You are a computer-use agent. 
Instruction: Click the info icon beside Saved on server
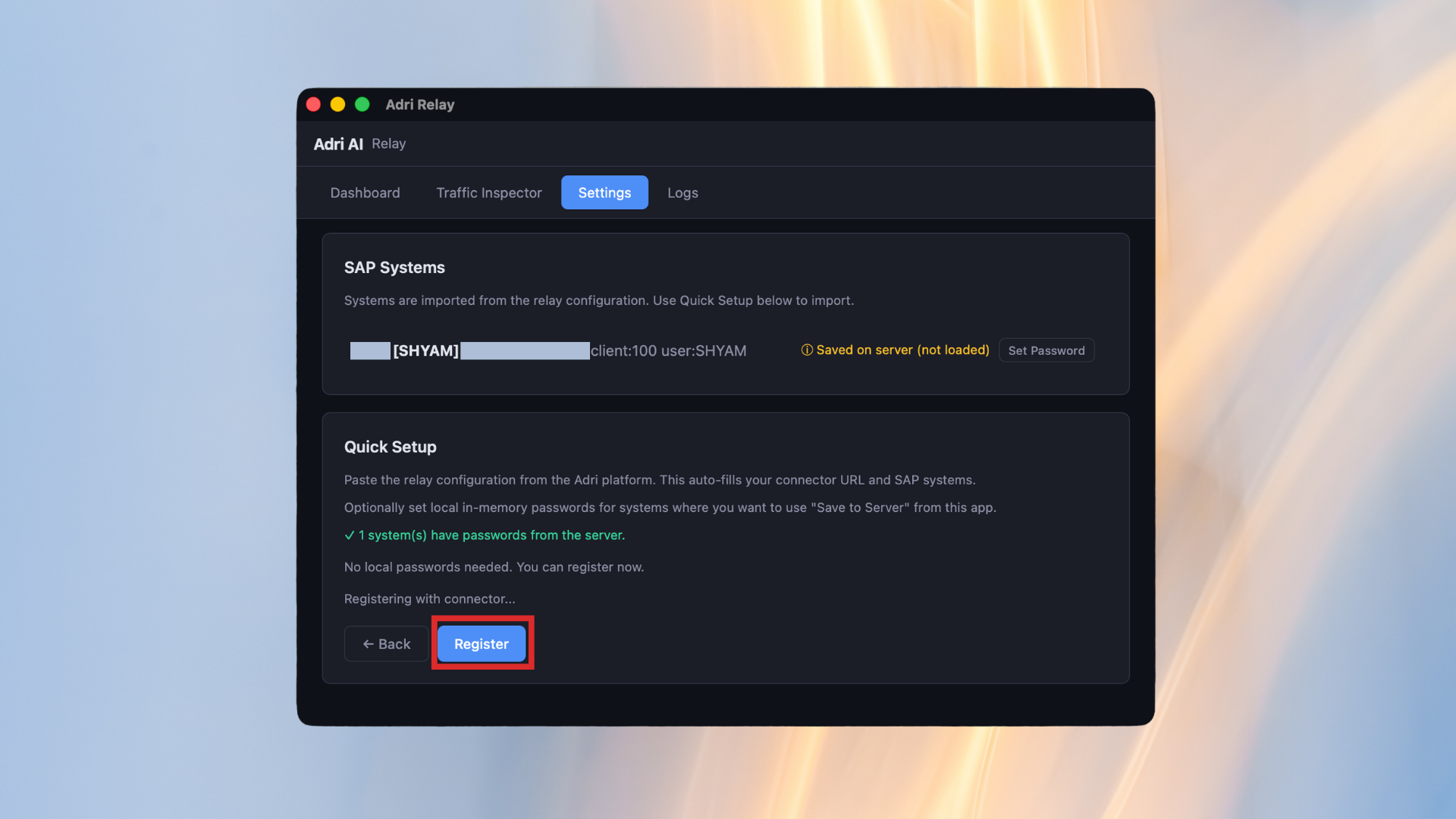click(x=807, y=350)
